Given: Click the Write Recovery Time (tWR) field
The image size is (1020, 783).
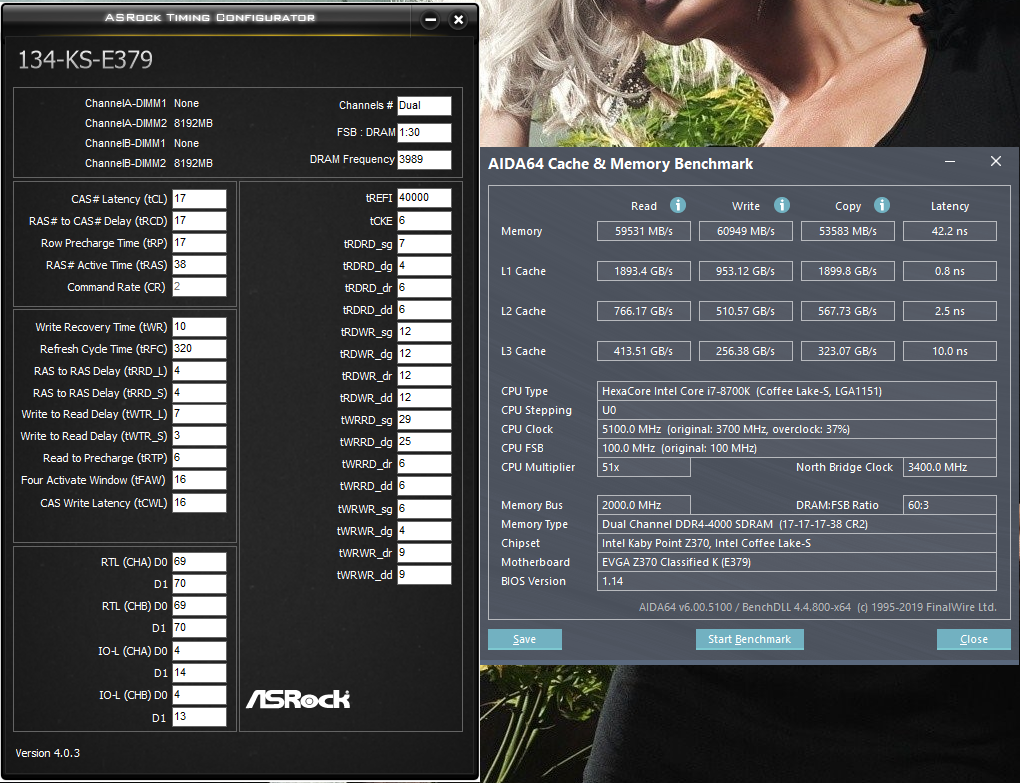Looking at the screenshot, I should click(x=199, y=327).
